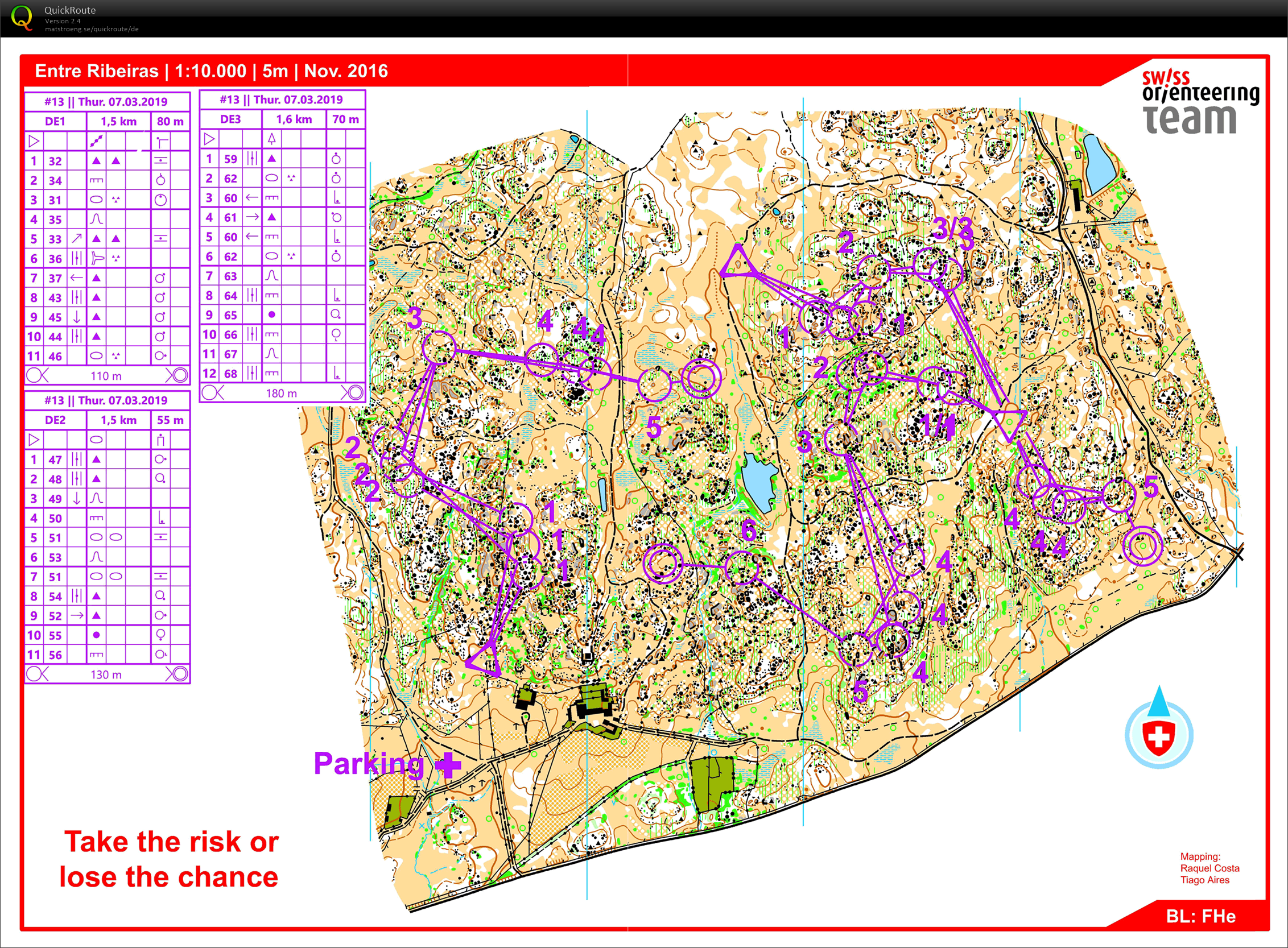Select the DE1 course header cell

point(55,121)
